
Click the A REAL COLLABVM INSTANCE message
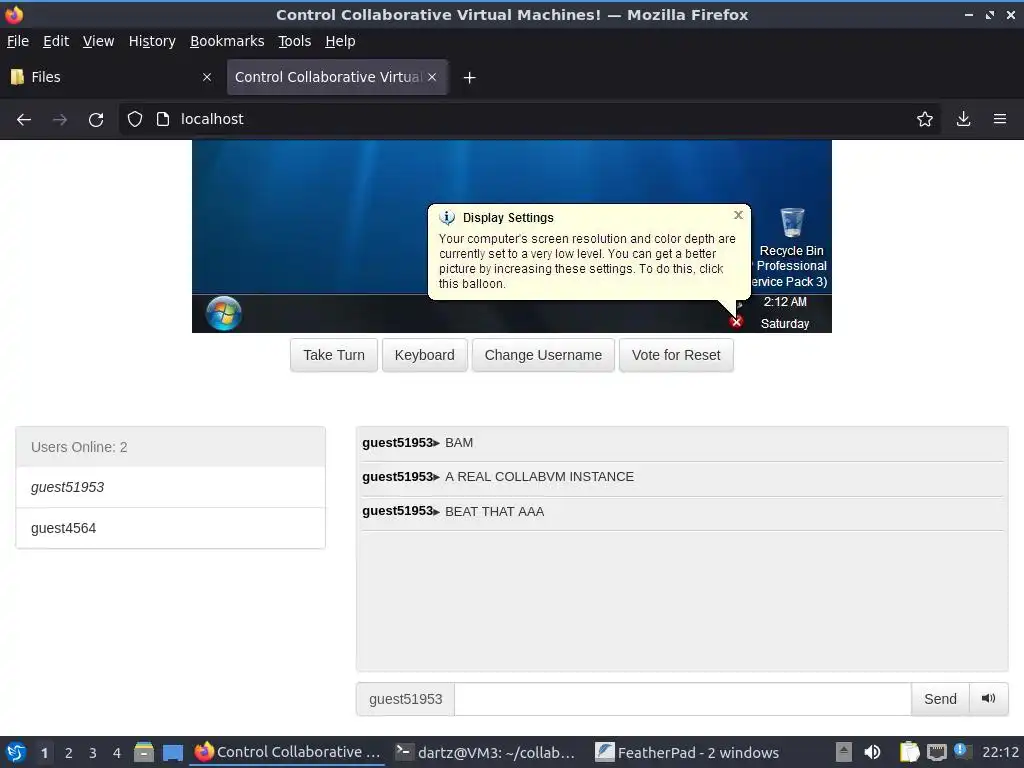(539, 477)
